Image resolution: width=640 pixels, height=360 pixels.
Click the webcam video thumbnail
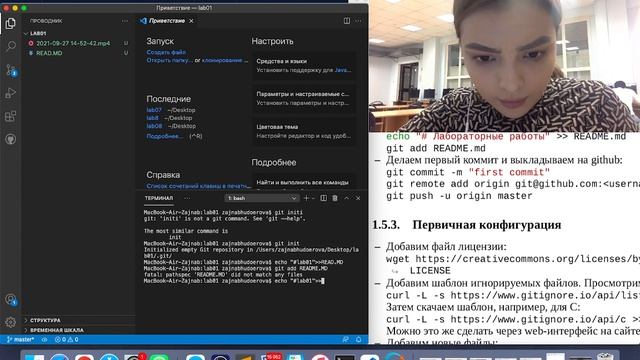point(504,65)
